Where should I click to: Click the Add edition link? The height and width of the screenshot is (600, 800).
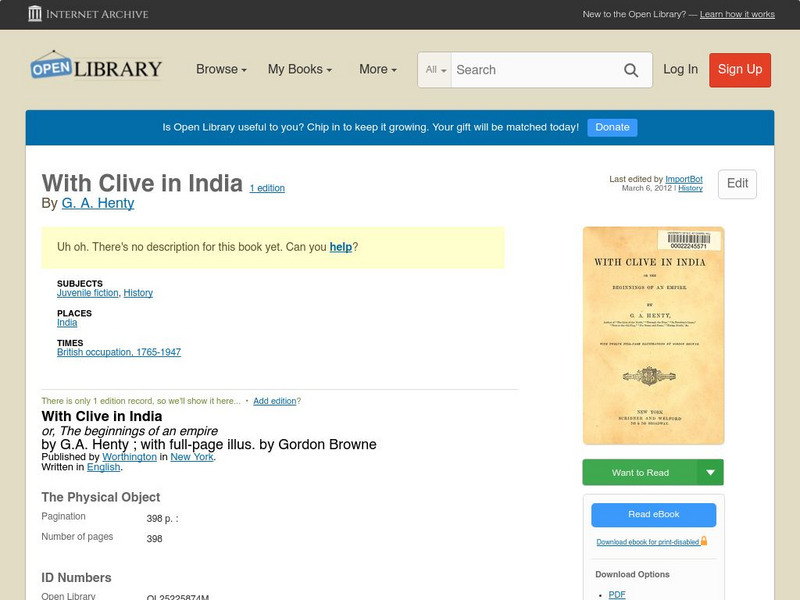(x=274, y=401)
